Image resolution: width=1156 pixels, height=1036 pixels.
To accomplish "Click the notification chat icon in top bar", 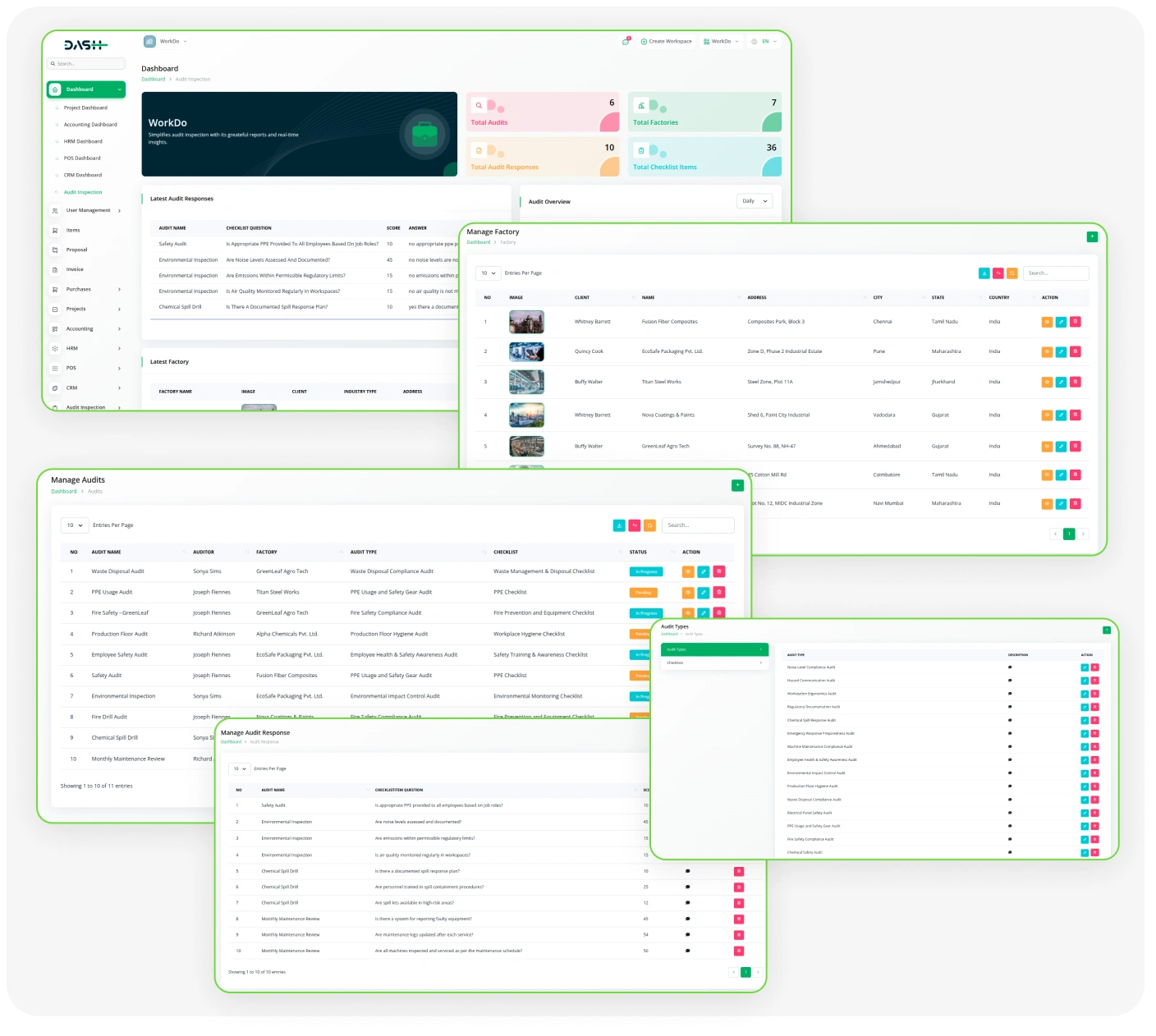I will 626,41.
